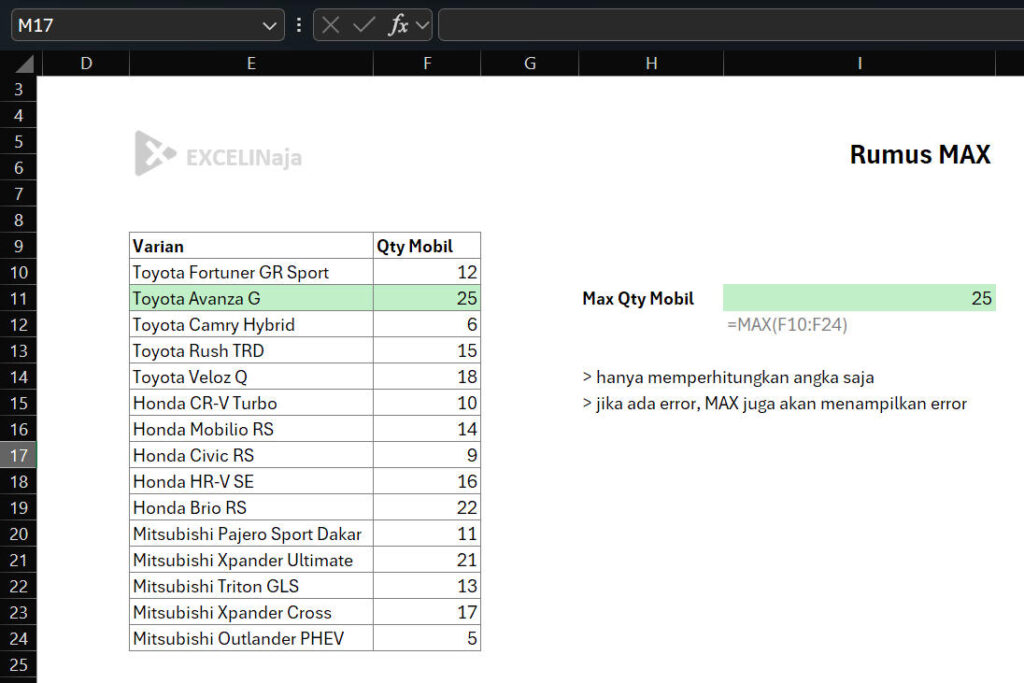The height and width of the screenshot is (683, 1024).
Task: Click the Varian header cell
Action: click(x=251, y=246)
